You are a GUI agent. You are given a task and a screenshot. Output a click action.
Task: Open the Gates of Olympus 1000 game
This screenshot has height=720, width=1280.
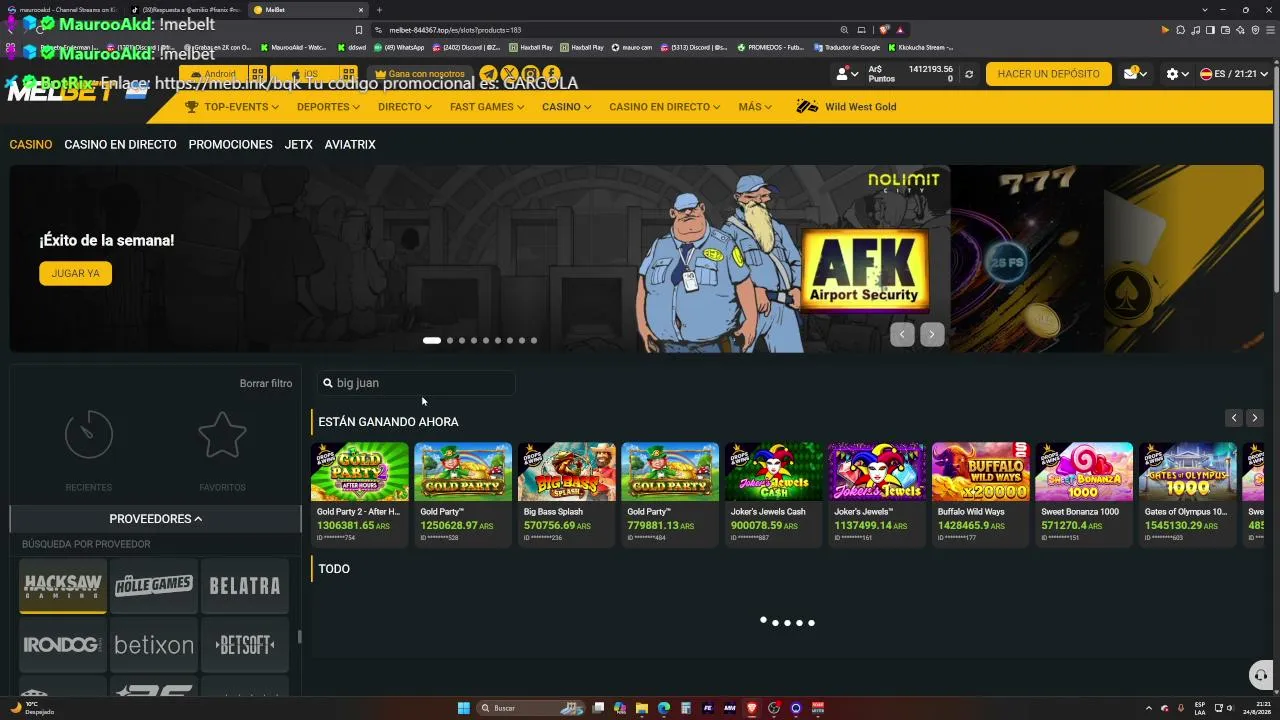point(1188,495)
